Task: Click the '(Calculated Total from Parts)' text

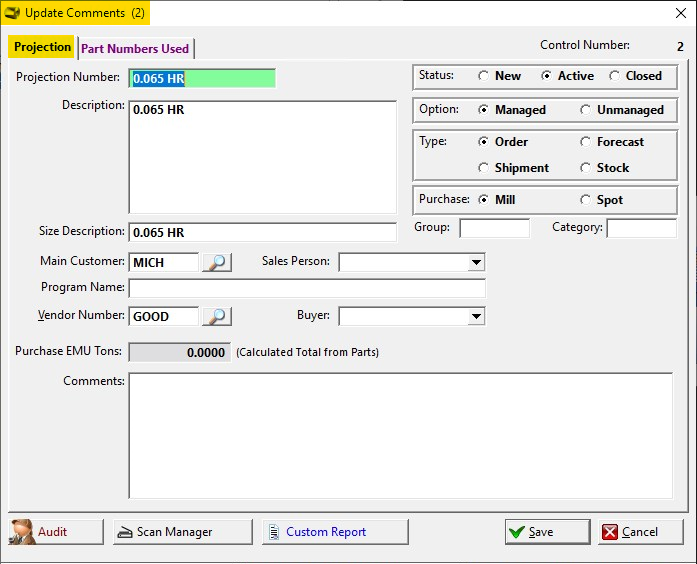Action: 308,352
